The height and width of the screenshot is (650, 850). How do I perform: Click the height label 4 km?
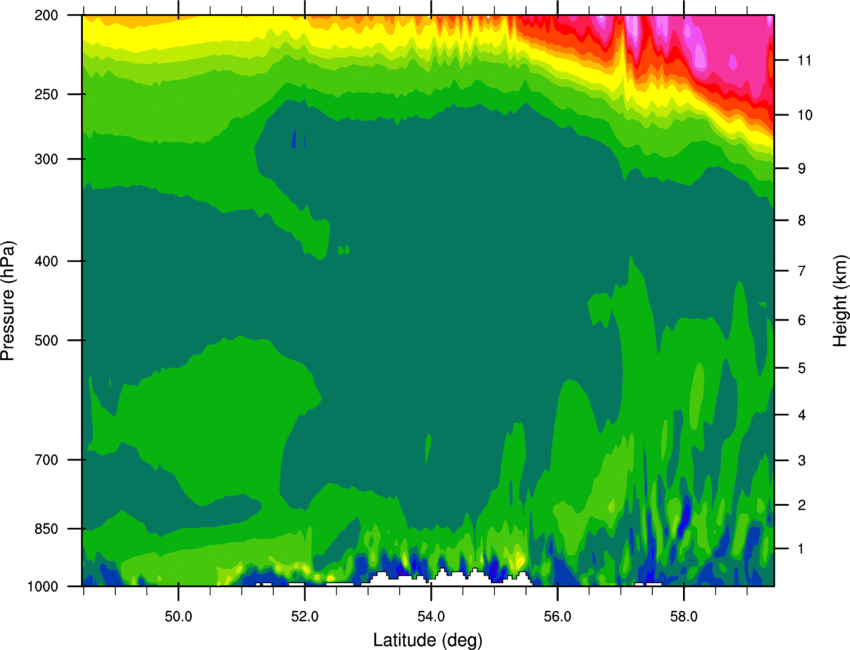(802, 415)
